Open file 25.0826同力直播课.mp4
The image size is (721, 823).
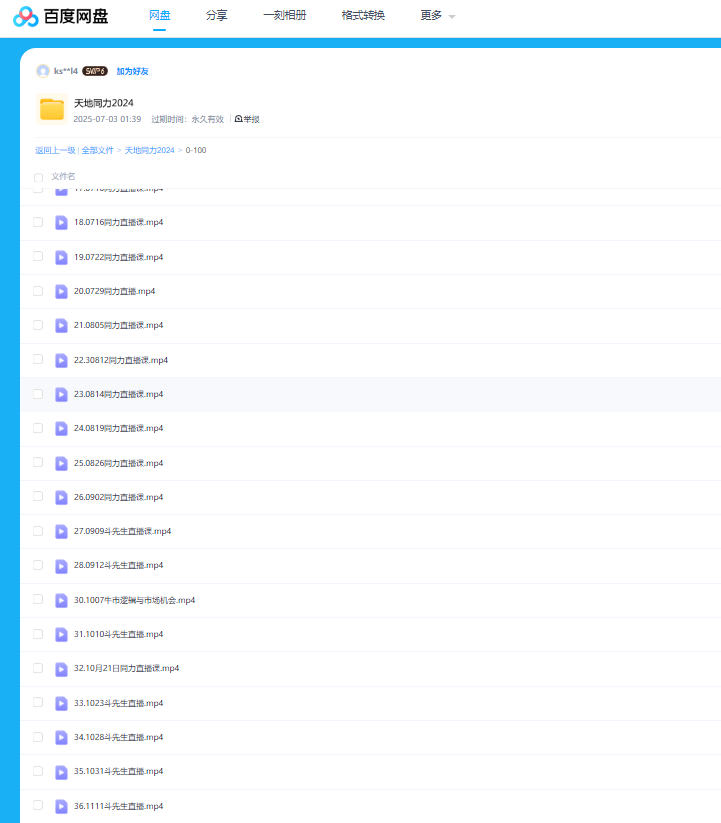(118, 463)
